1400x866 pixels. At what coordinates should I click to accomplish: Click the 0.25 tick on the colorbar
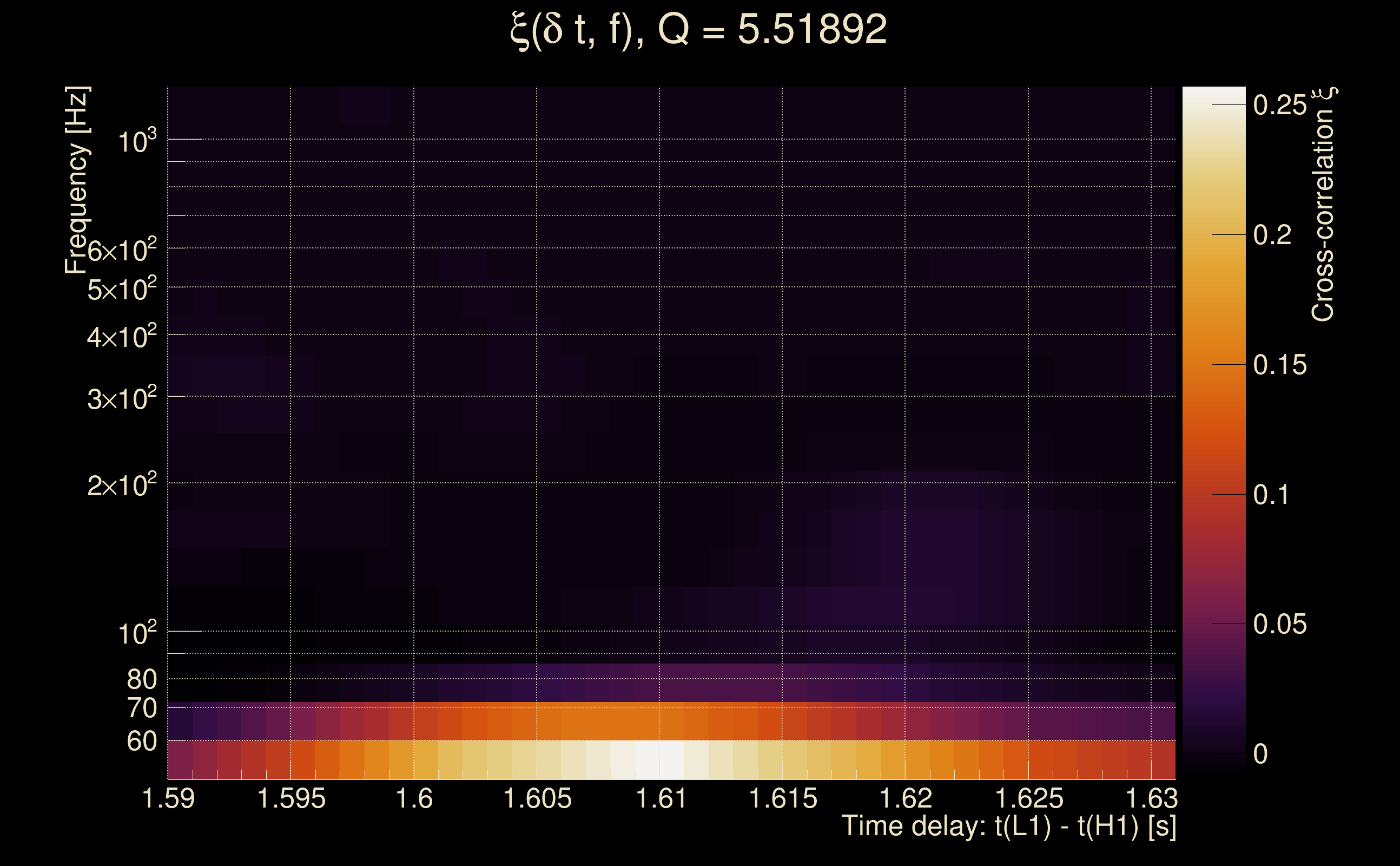click(1280, 106)
